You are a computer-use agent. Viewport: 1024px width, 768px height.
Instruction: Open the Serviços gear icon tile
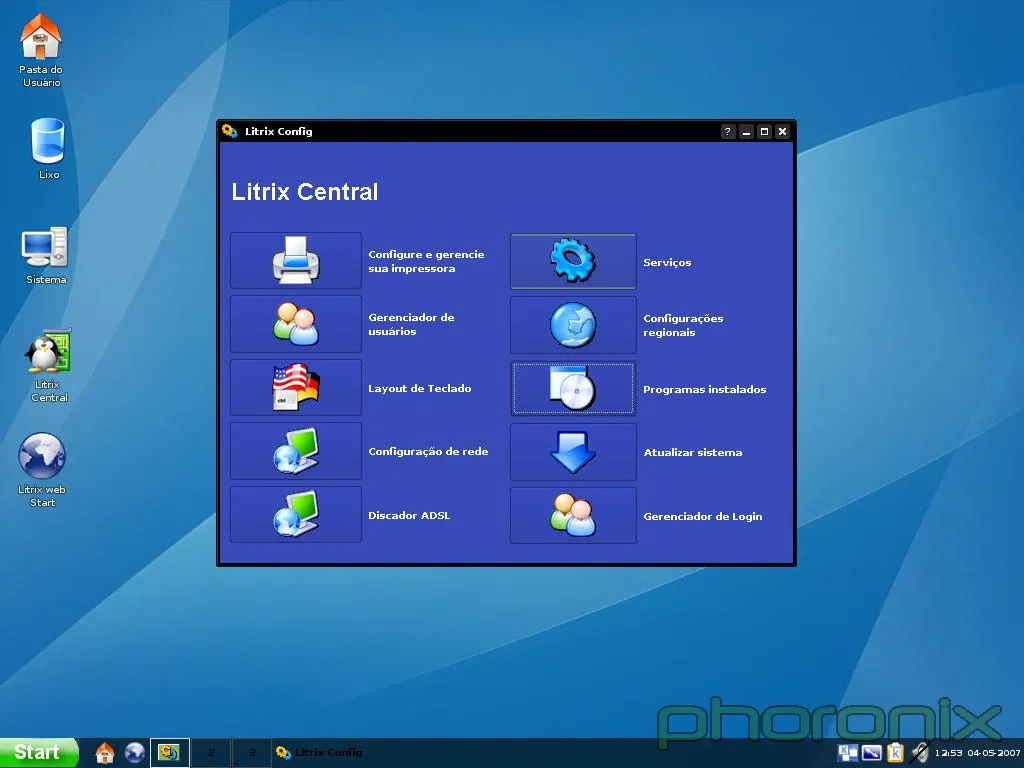573,261
